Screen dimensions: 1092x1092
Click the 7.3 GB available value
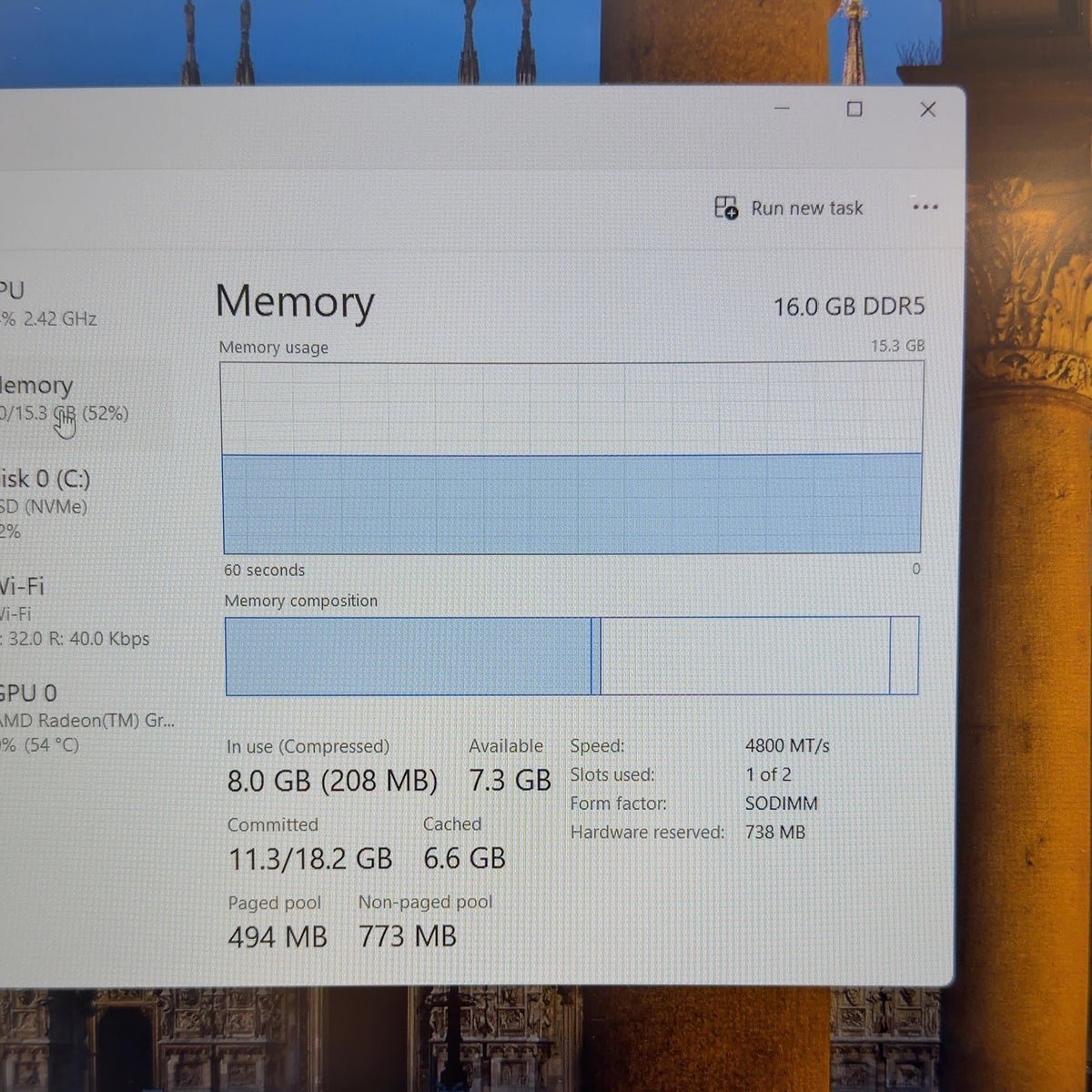(x=510, y=780)
